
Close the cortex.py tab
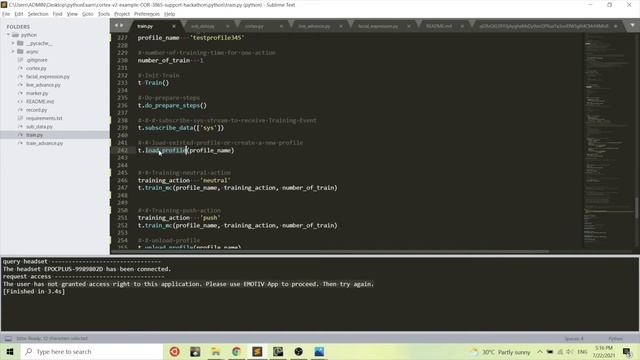[x=281, y=26]
